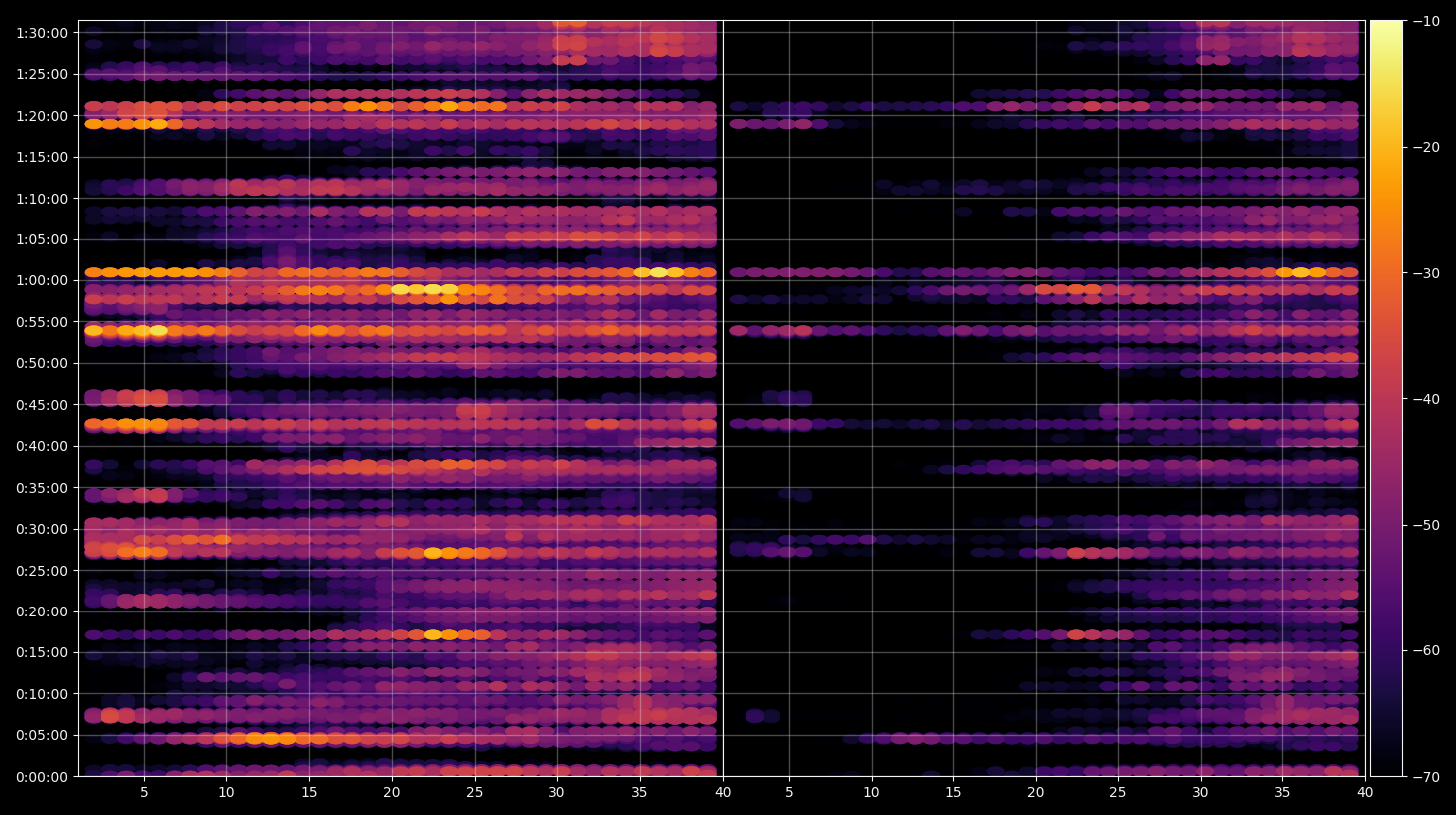Select the 0:45:00 time label
The width and height of the screenshot is (1456, 815).
pos(42,405)
